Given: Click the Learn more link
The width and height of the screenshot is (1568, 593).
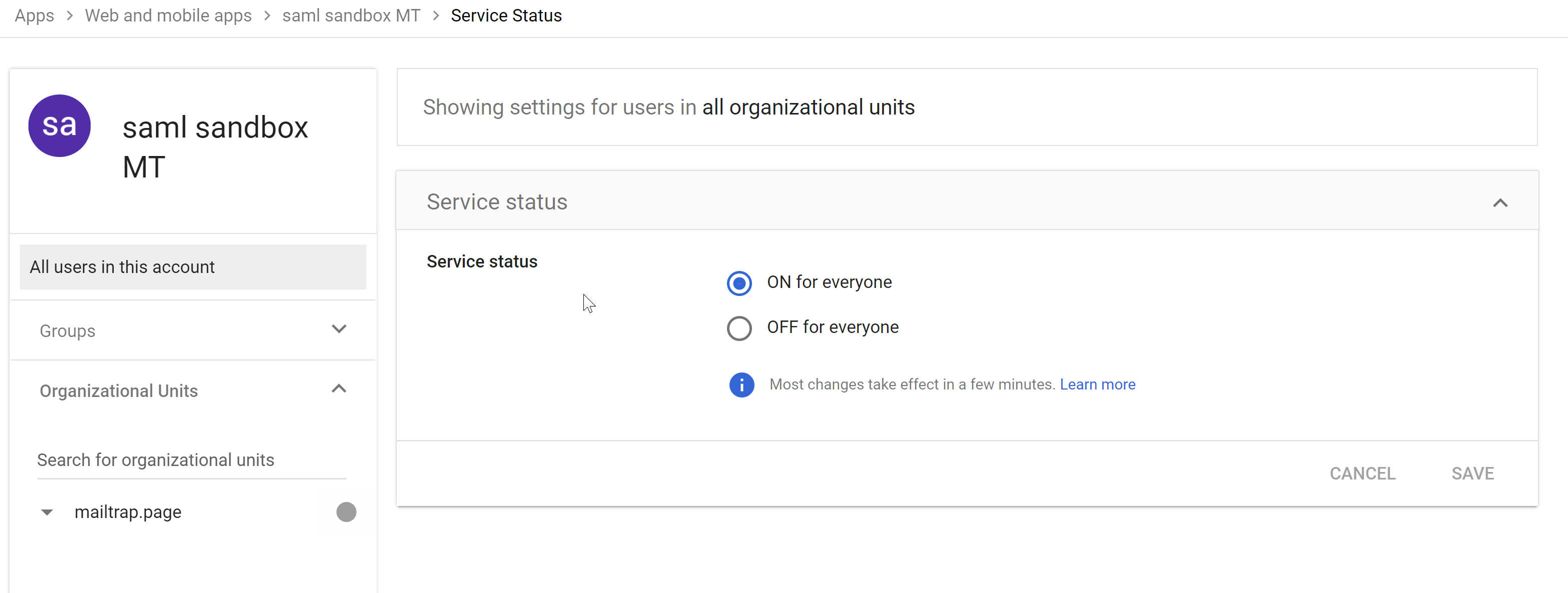Looking at the screenshot, I should [x=1097, y=385].
